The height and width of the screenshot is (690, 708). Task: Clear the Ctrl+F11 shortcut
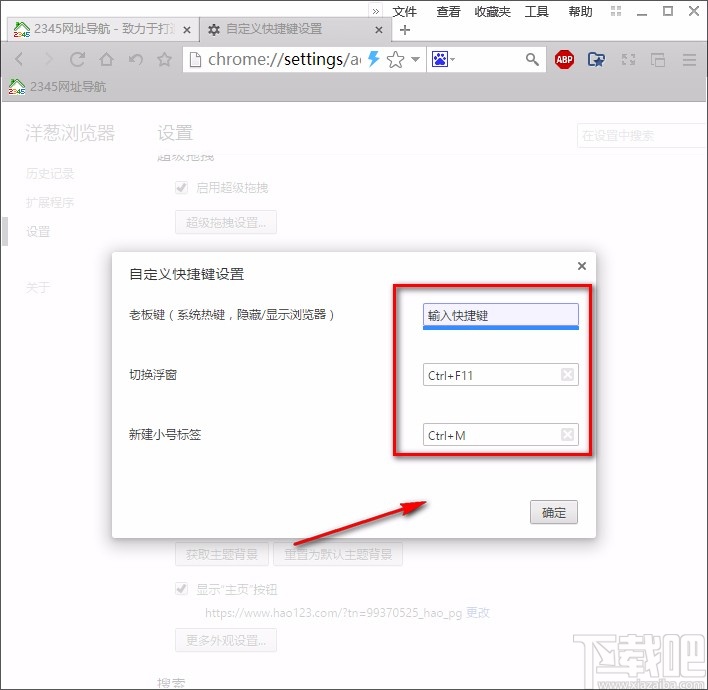(567, 374)
